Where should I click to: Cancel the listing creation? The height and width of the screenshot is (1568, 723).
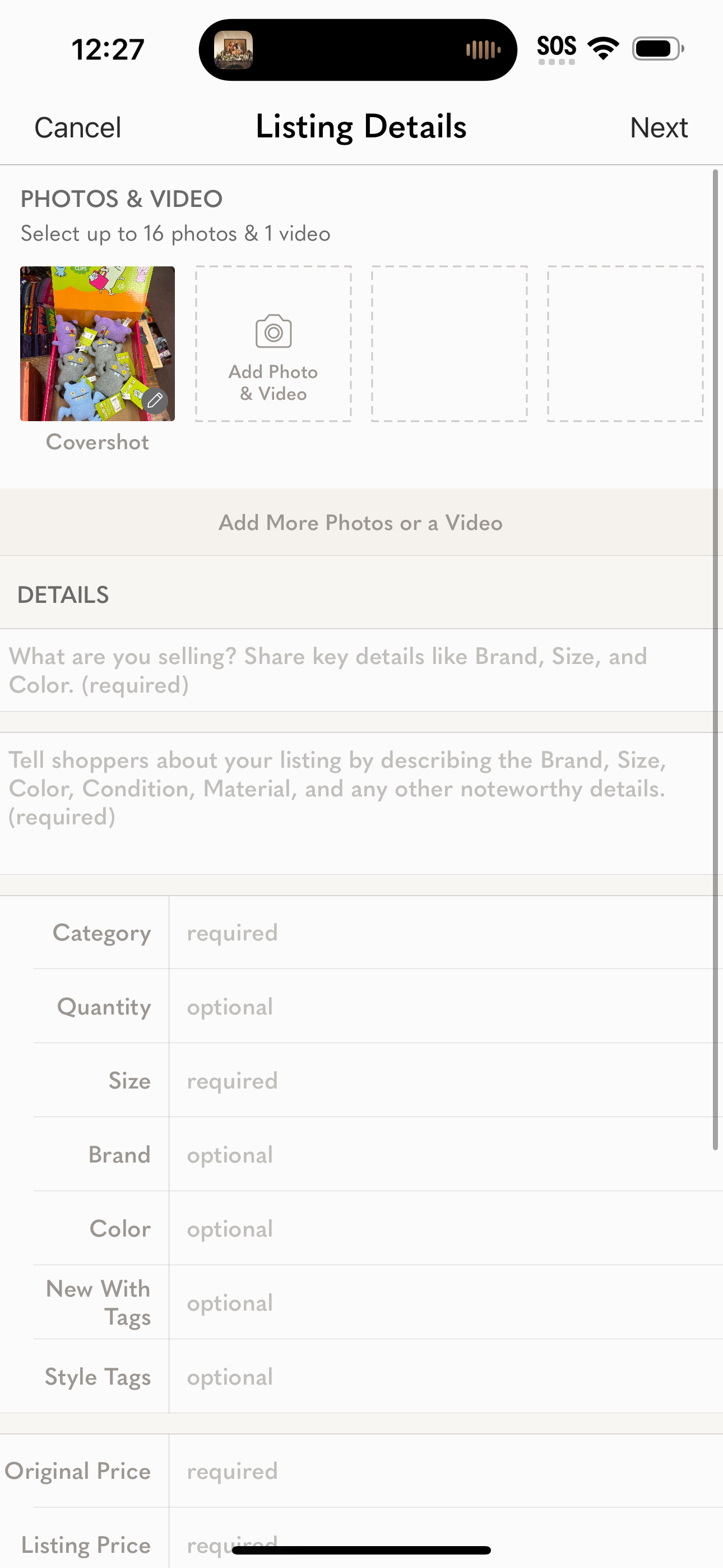tap(78, 128)
